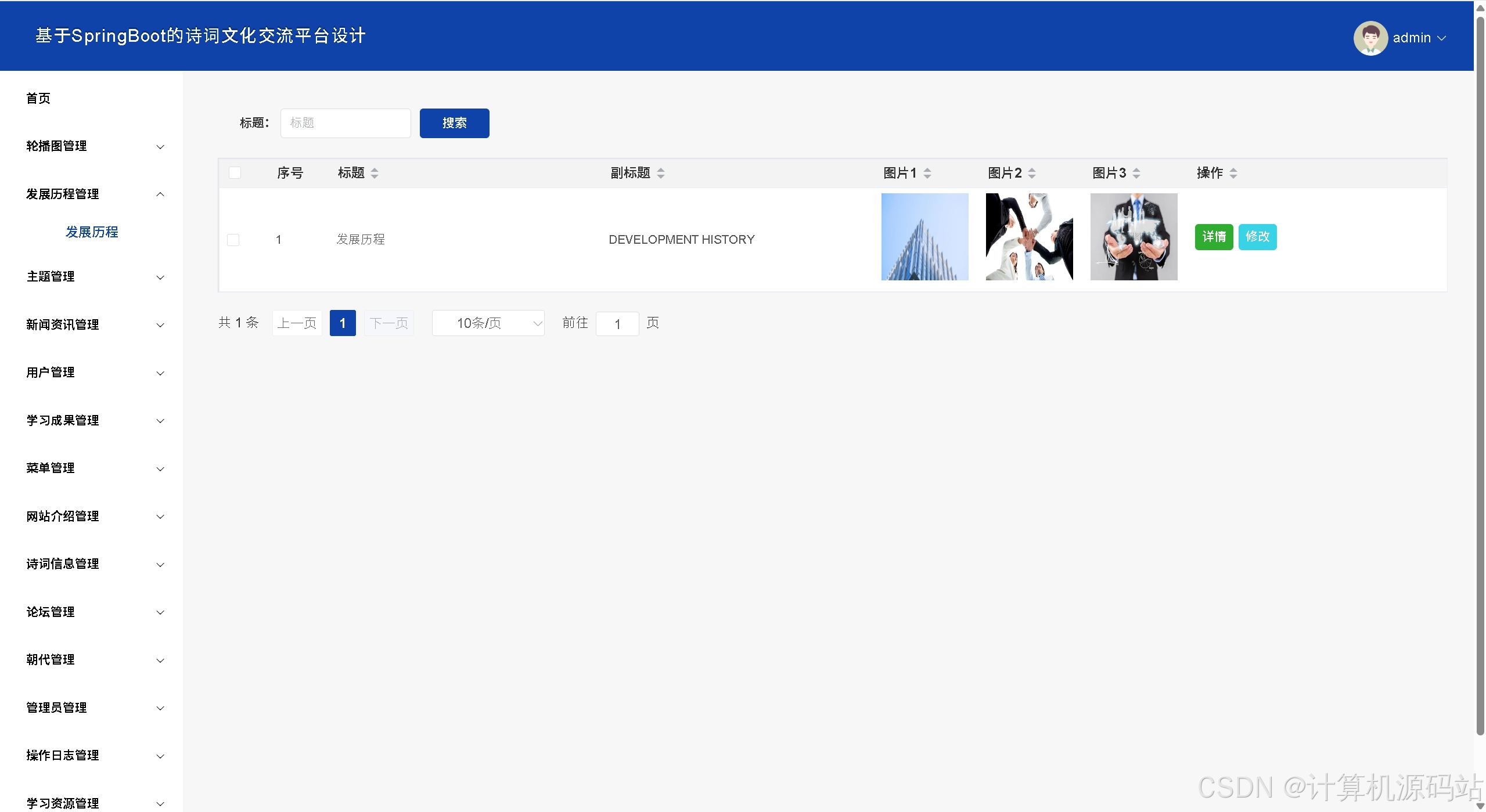Click 下一页 pagination button
The image size is (1486, 812).
point(389,323)
